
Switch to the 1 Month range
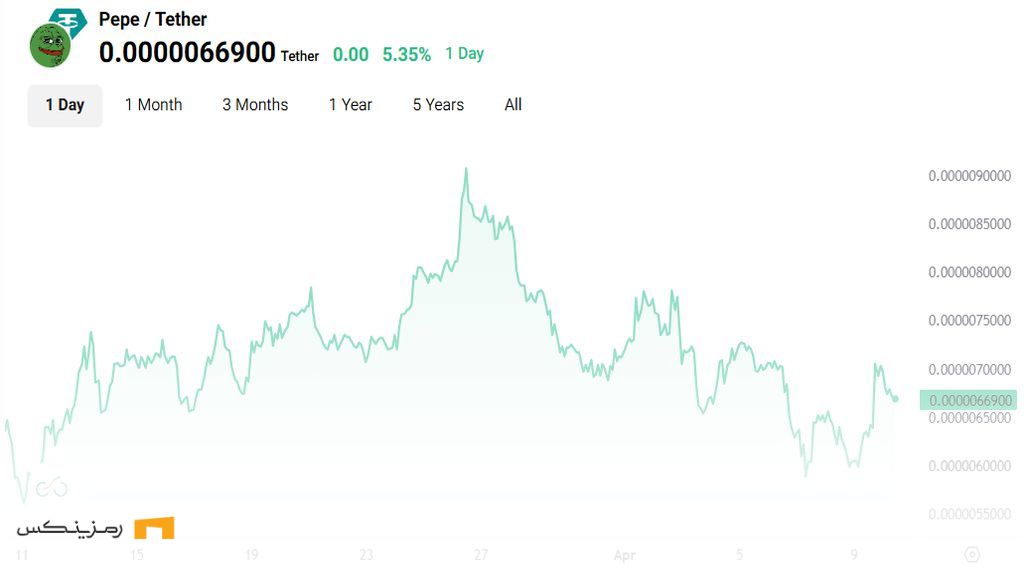153,105
